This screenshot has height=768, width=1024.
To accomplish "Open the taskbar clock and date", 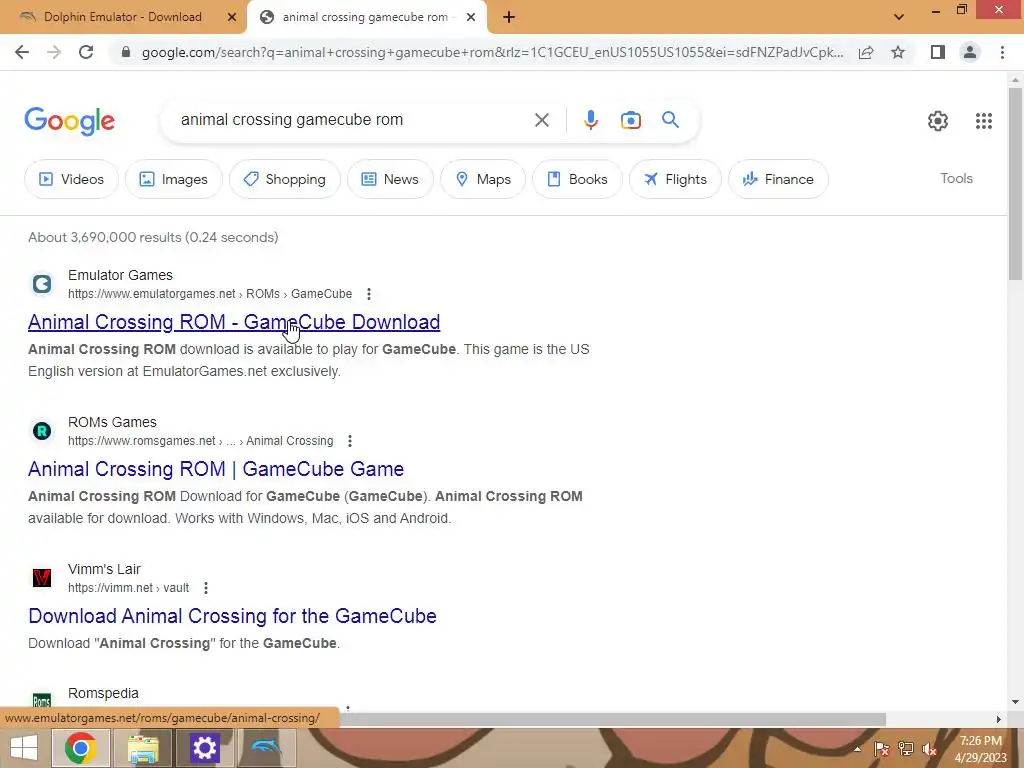I will click(981, 749).
